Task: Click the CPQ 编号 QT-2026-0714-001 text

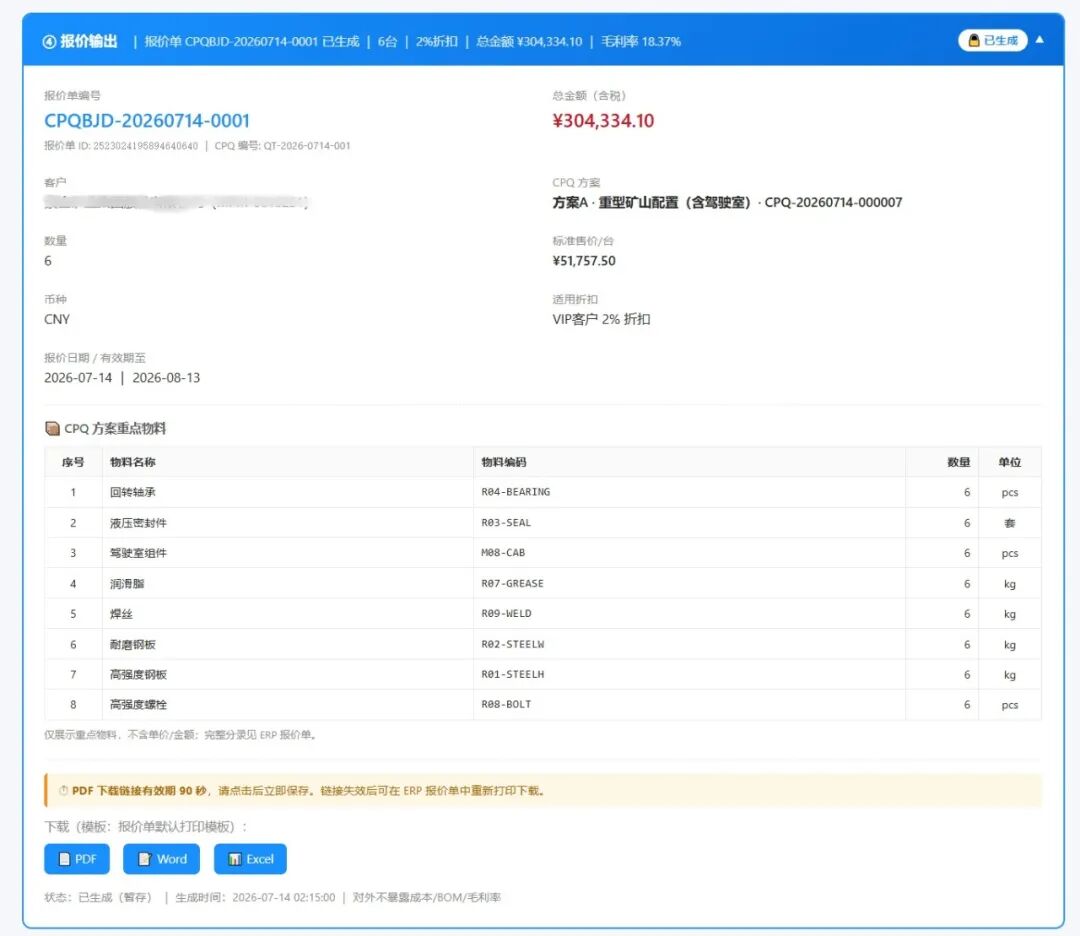Action: 282,145
